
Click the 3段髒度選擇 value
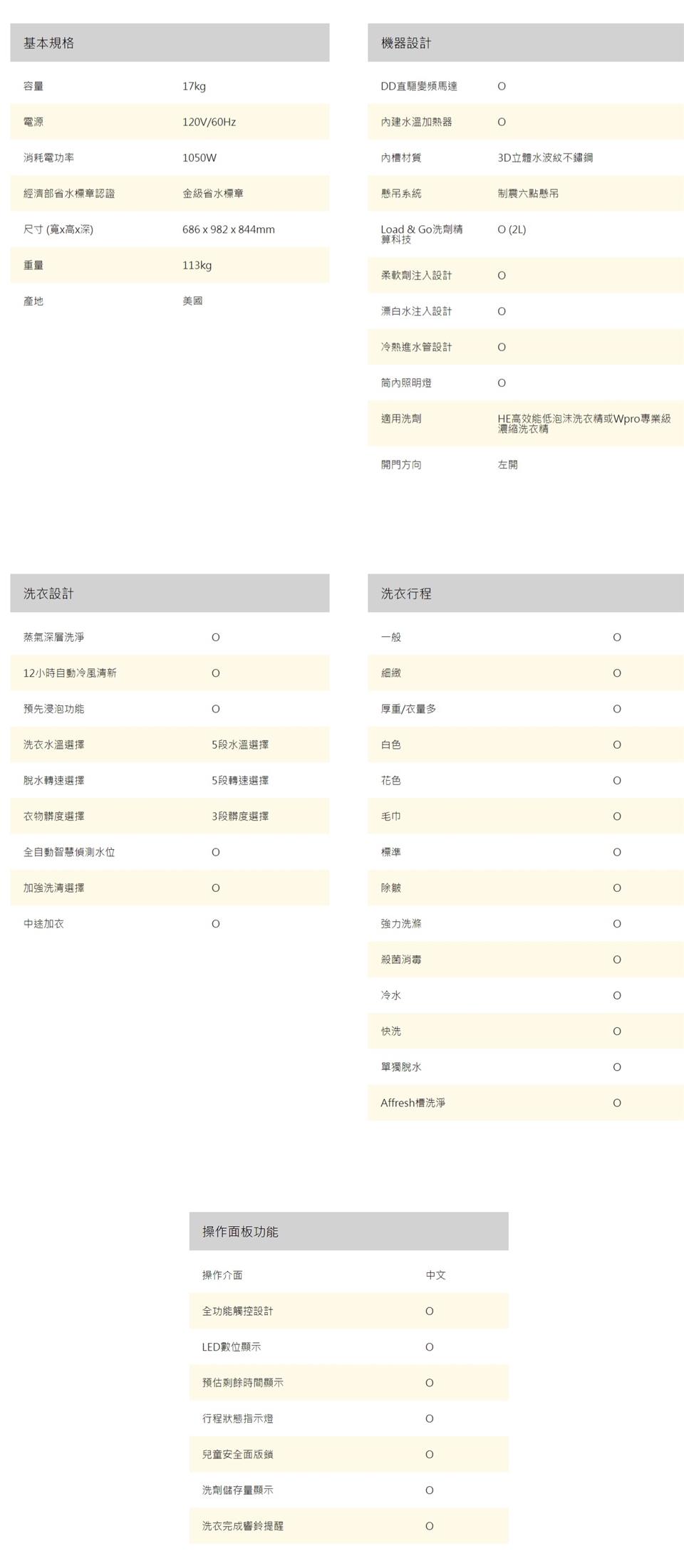pyautogui.click(x=240, y=816)
